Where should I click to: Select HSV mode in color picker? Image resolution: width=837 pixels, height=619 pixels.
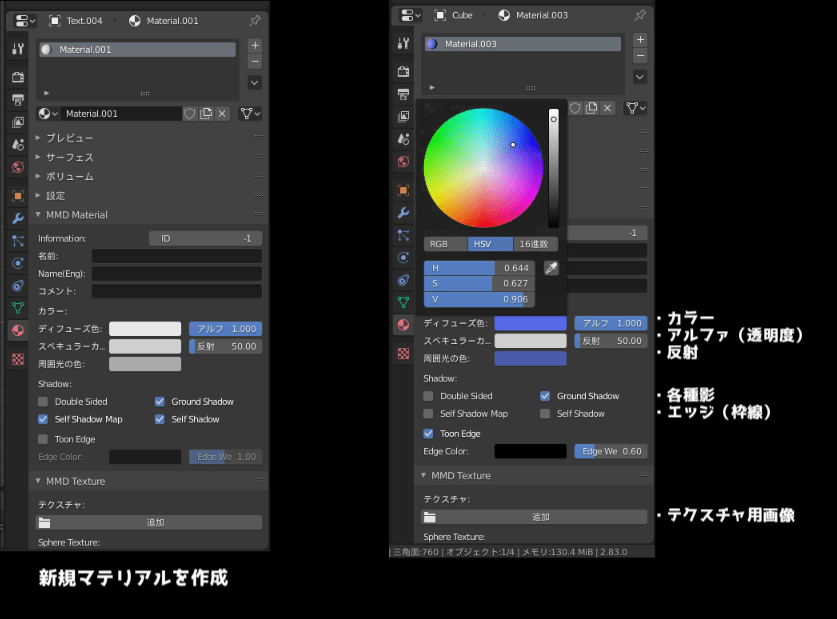click(490, 244)
